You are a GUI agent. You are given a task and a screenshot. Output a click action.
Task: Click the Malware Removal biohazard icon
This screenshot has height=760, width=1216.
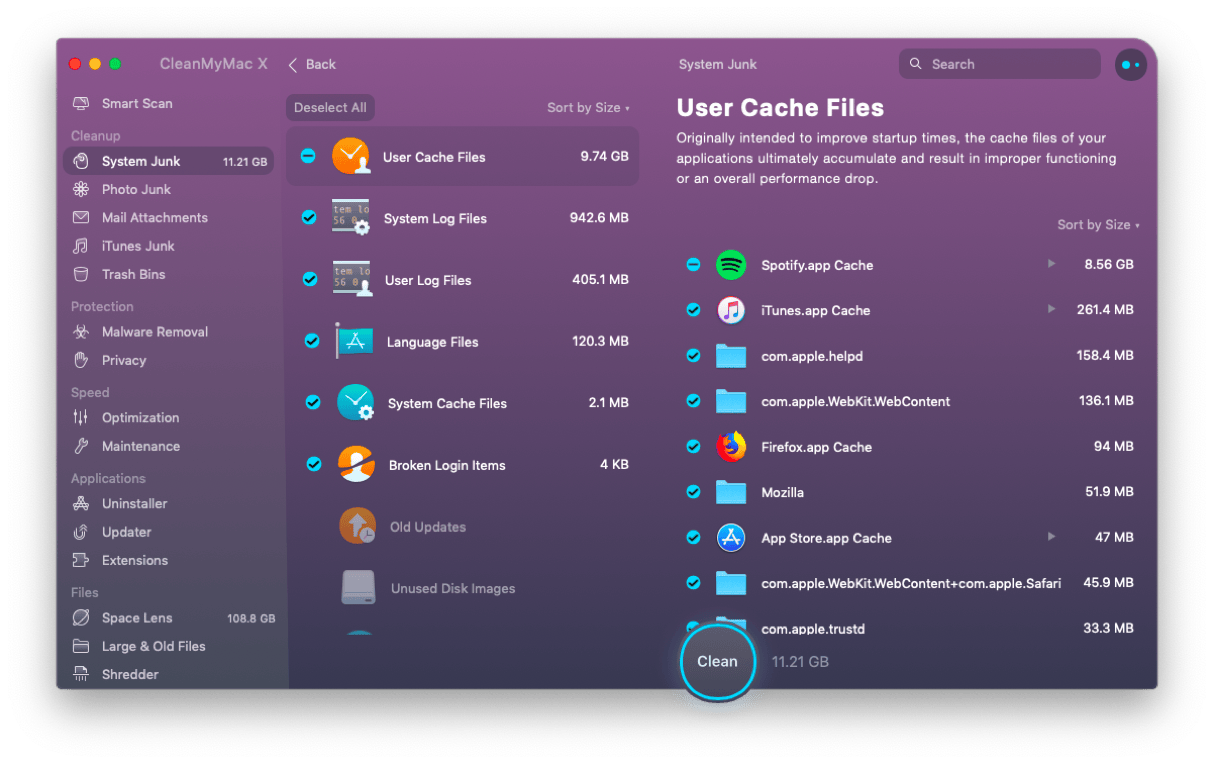click(x=81, y=332)
